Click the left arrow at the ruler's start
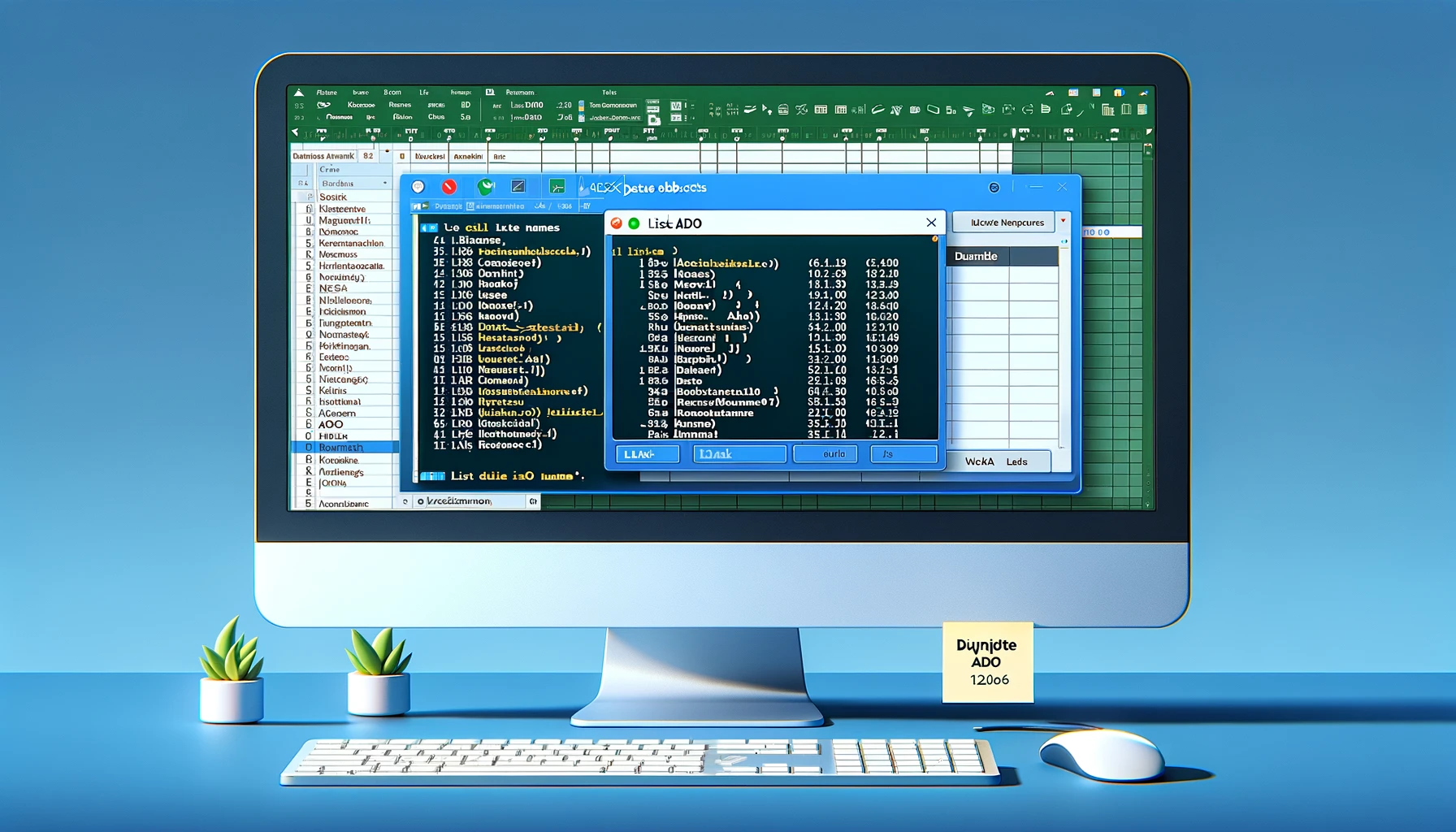This screenshot has width=1456, height=832. pyautogui.click(x=295, y=132)
